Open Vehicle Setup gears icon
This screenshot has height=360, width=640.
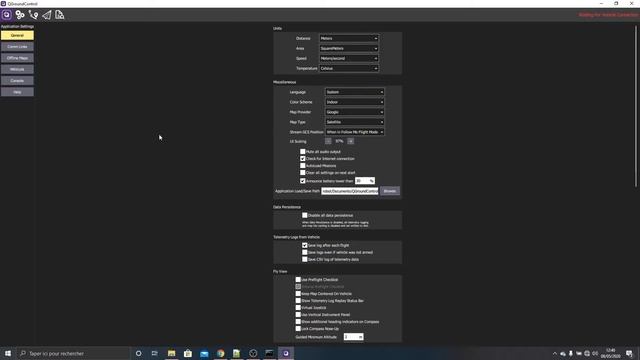tap(20, 15)
